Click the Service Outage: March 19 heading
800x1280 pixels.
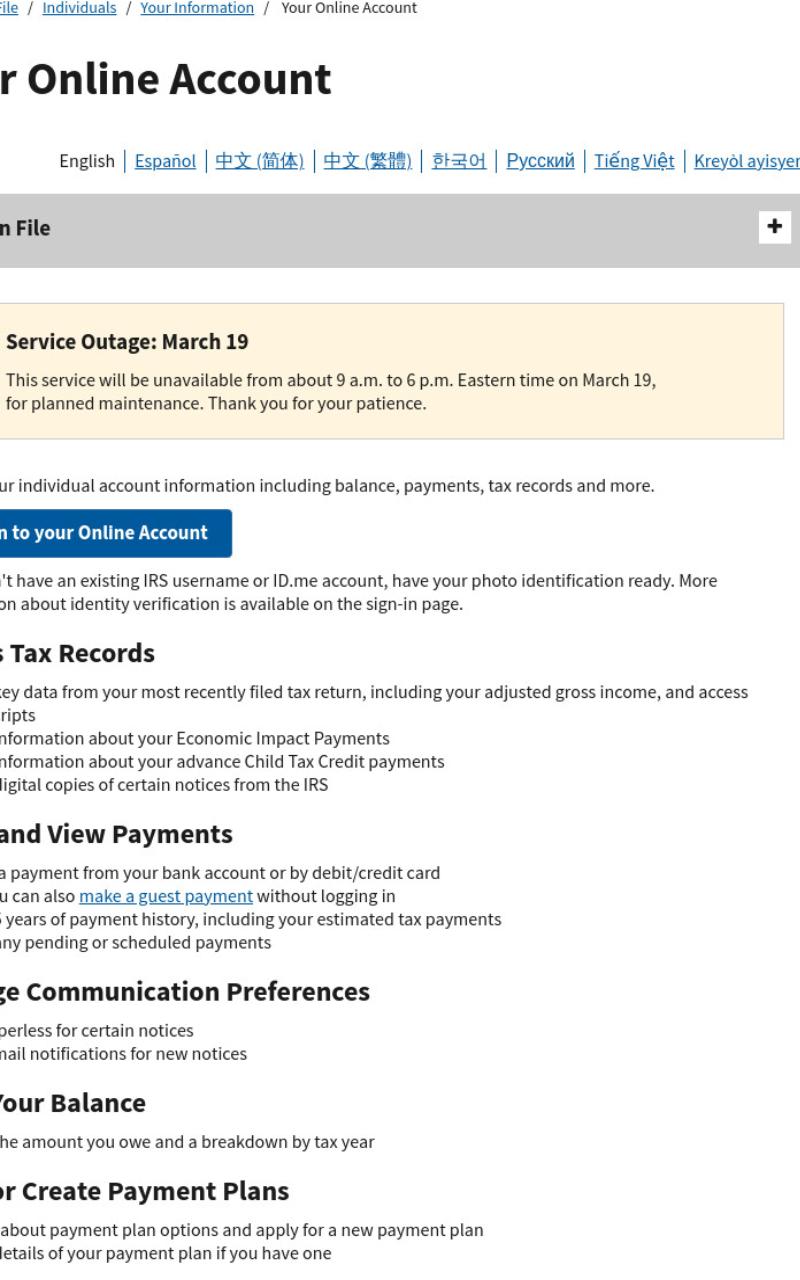click(x=127, y=342)
